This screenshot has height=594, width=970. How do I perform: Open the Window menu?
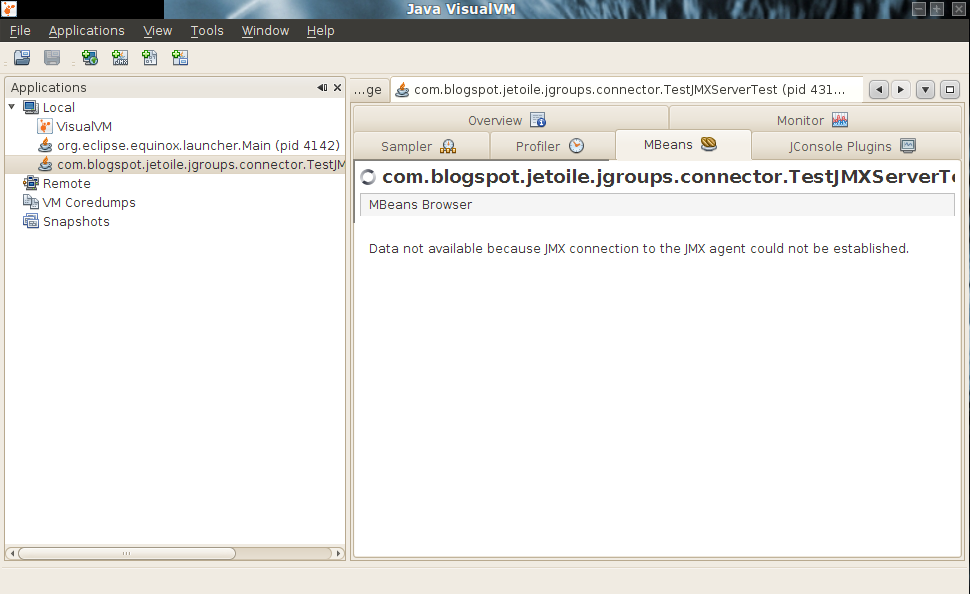click(x=265, y=30)
